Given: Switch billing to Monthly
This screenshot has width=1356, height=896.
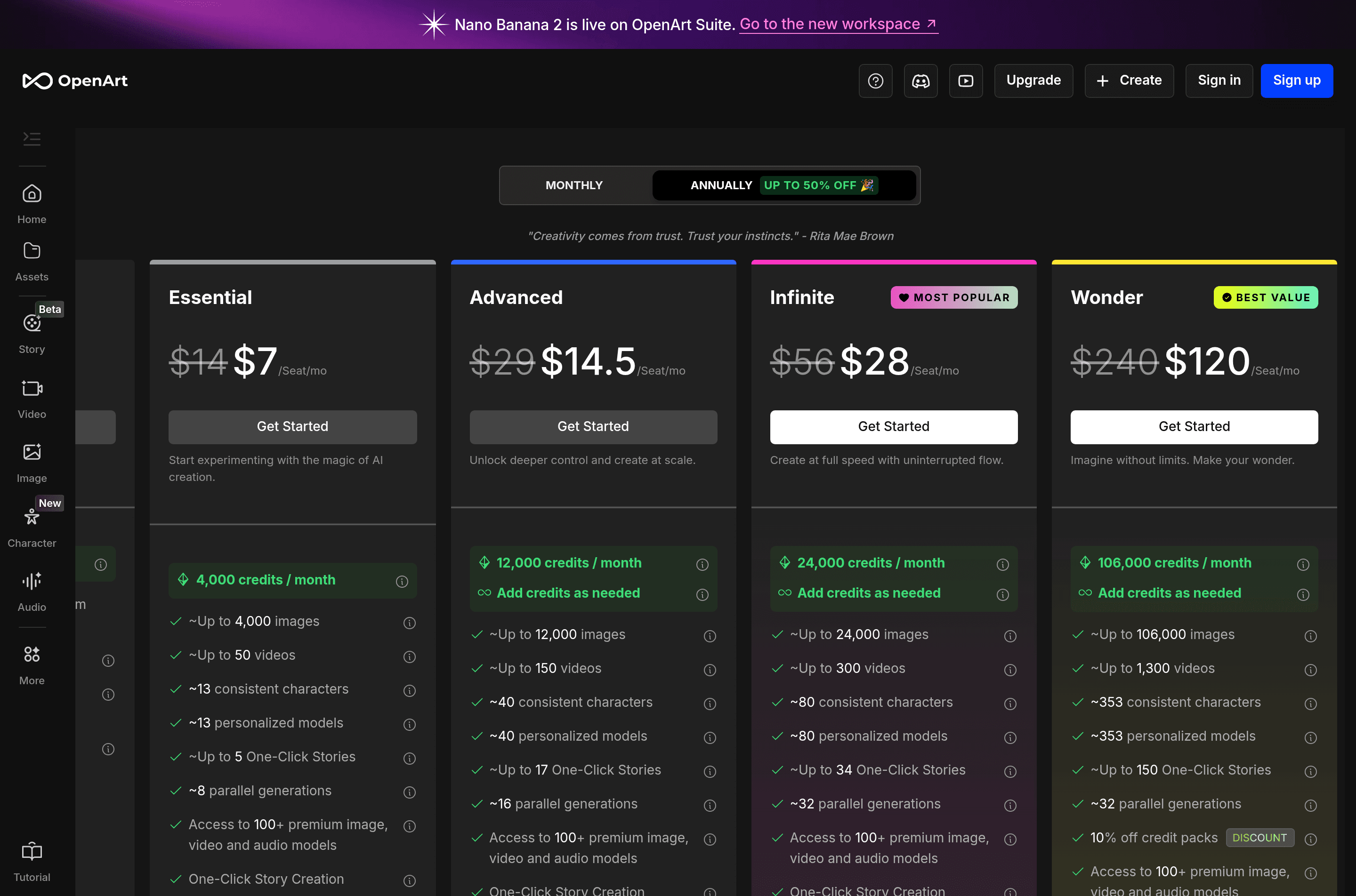Looking at the screenshot, I should coord(574,185).
